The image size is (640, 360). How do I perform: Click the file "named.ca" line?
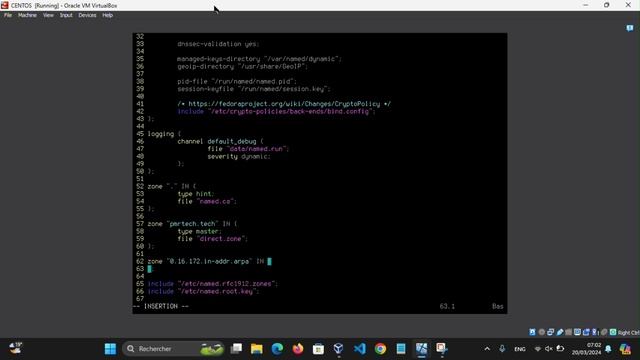coord(207,201)
